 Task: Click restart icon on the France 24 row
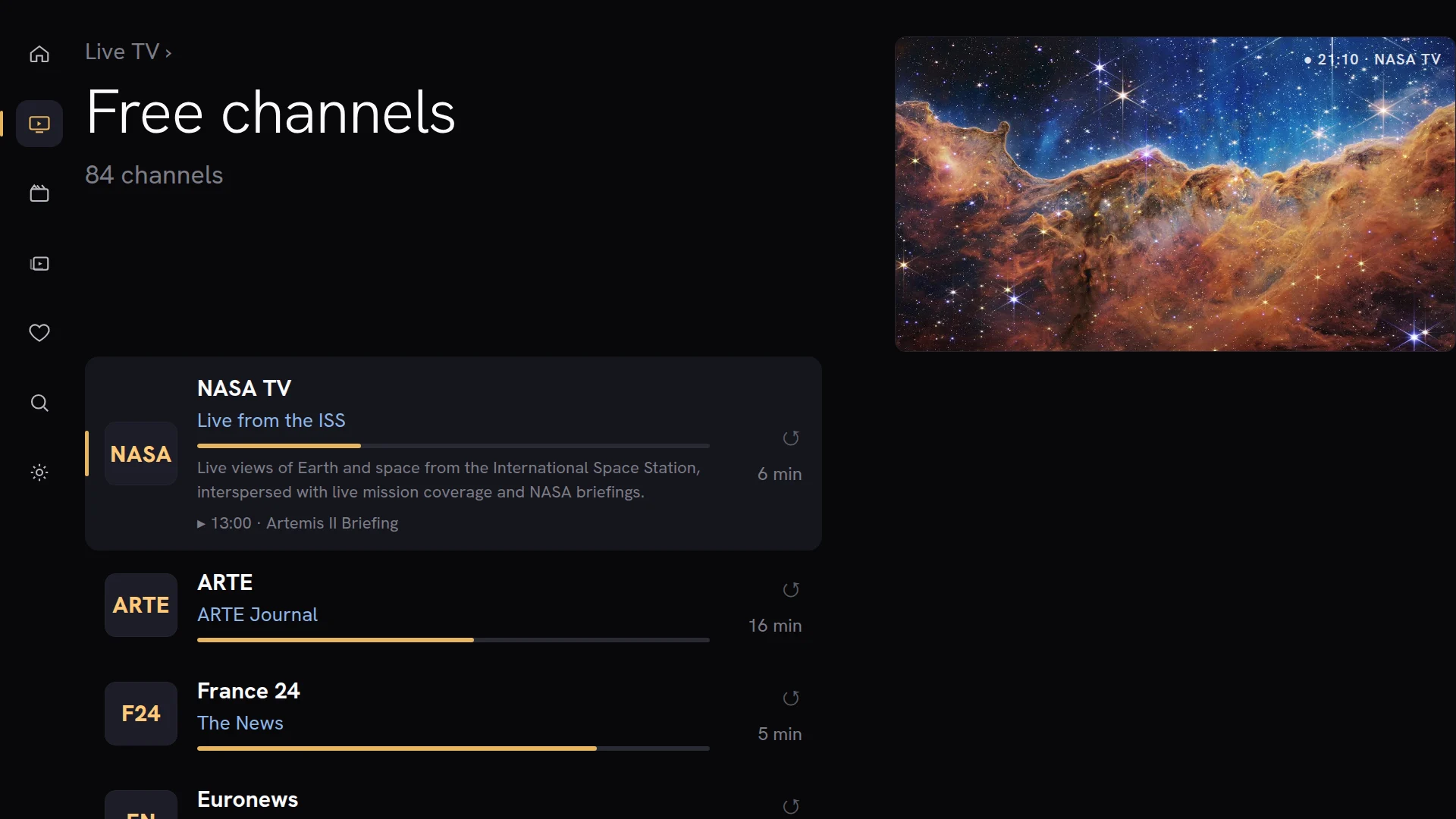click(x=791, y=698)
